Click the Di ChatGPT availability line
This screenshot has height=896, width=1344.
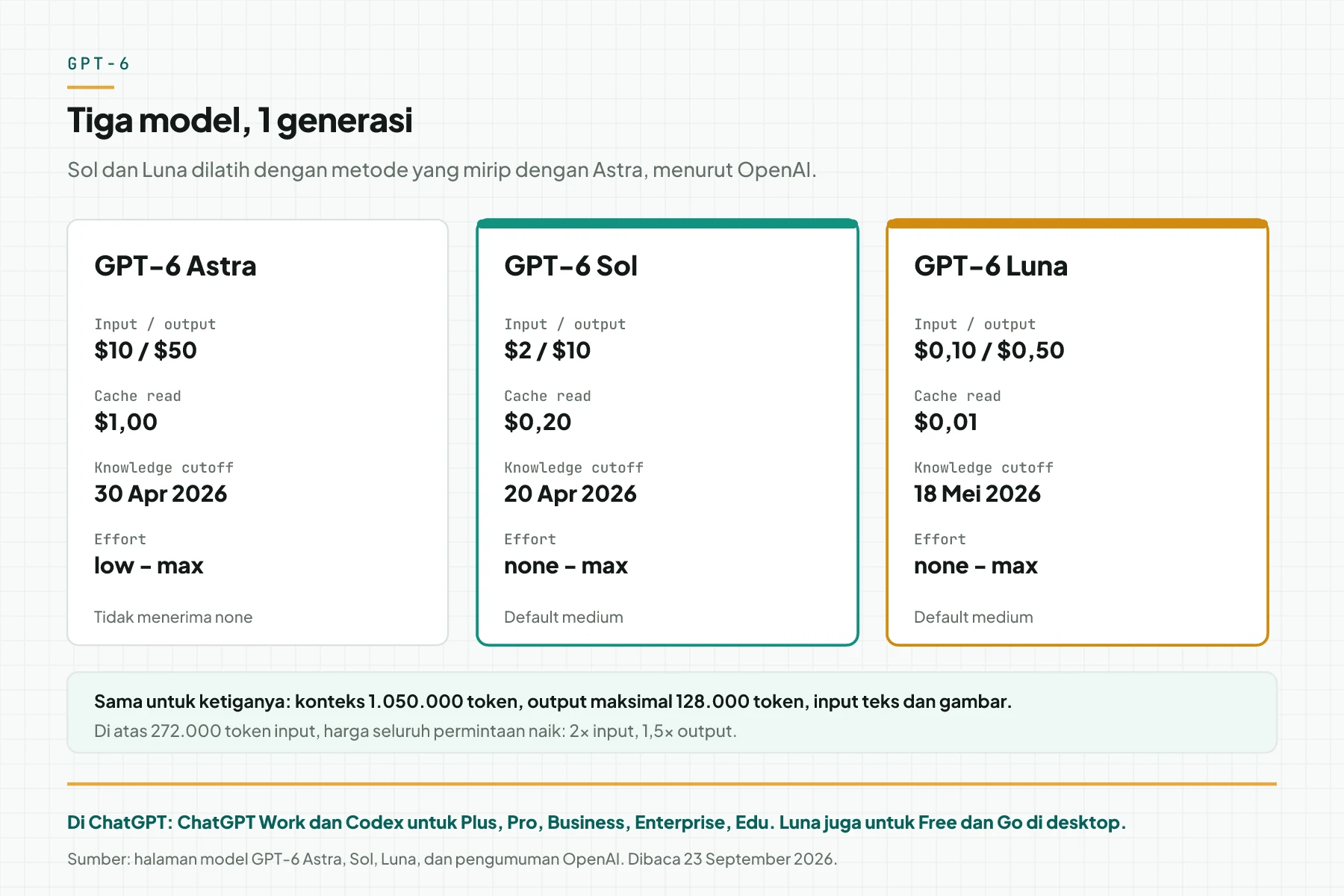click(x=597, y=822)
